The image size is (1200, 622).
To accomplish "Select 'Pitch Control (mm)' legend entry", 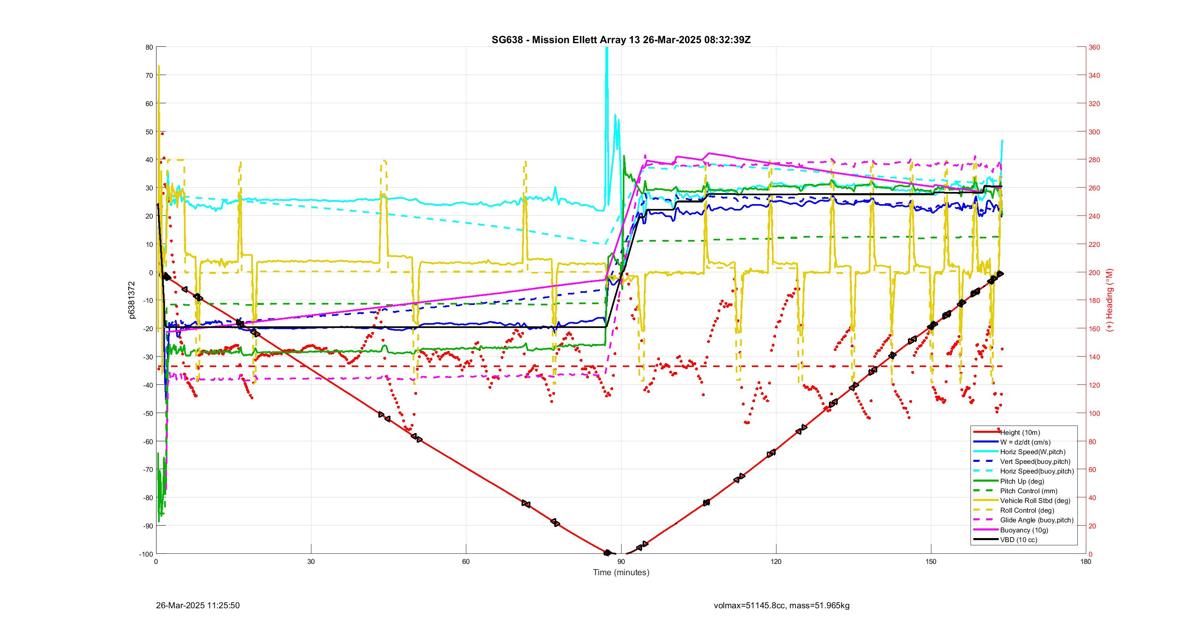I will 1030,490.
